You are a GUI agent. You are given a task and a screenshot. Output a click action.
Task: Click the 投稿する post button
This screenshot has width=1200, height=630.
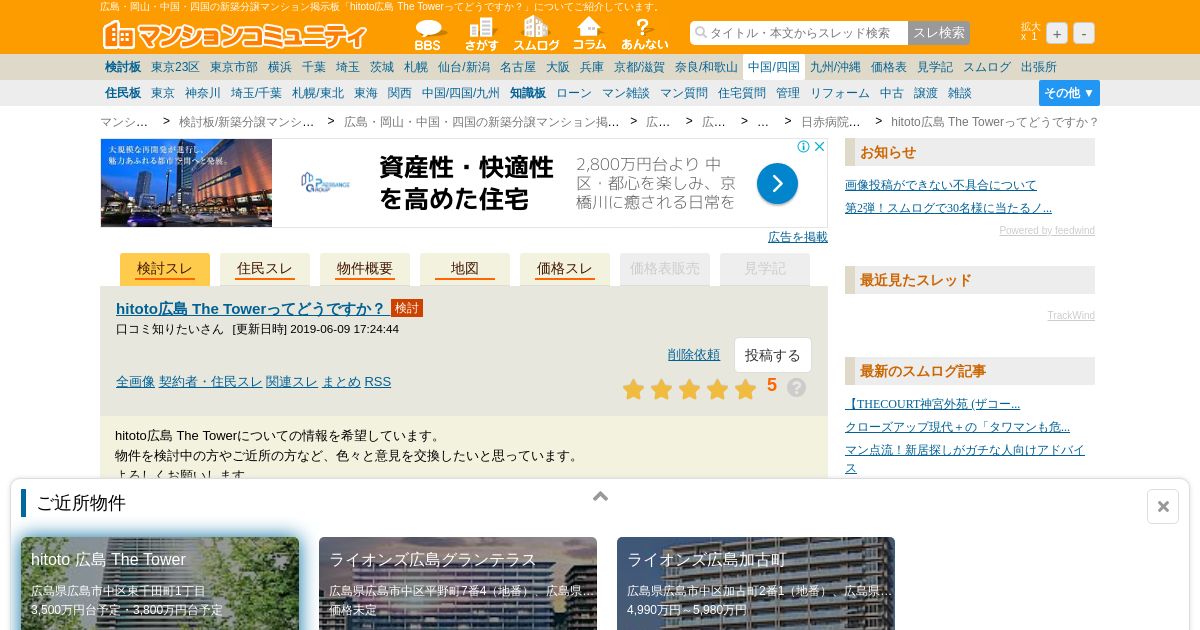[773, 355]
